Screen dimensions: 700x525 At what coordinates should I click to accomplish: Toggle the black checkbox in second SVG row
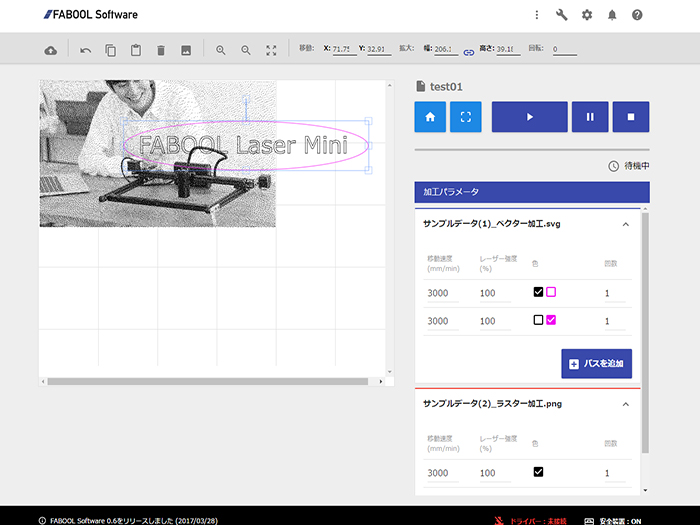pos(538,320)
